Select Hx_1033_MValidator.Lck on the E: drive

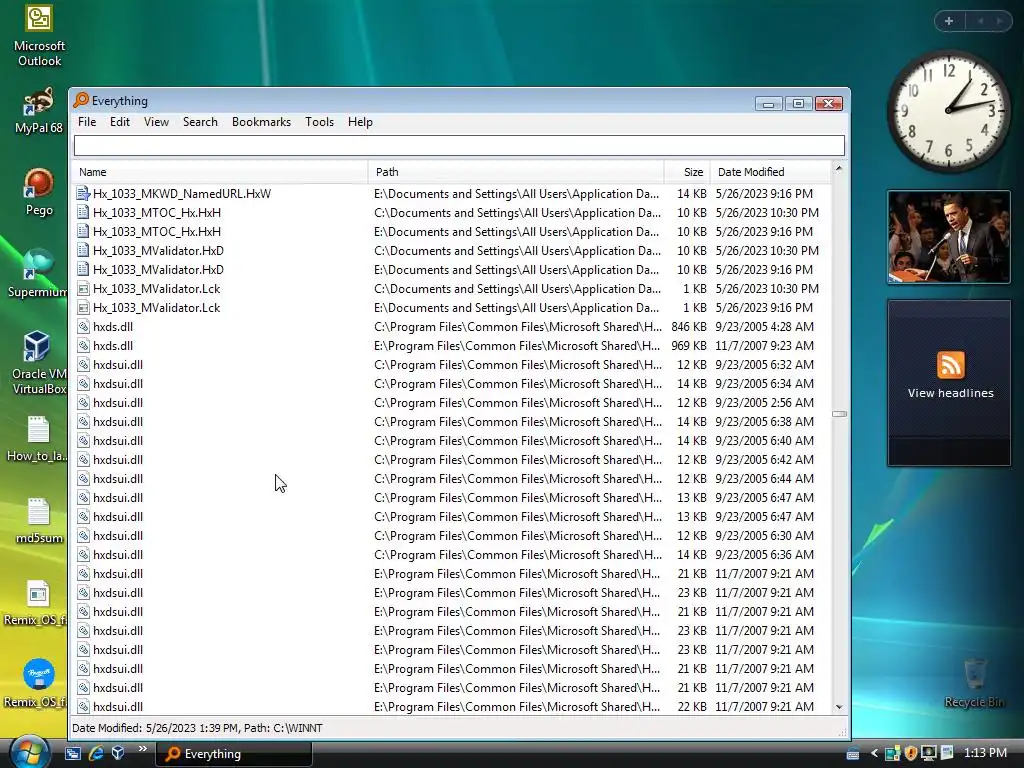(x=156, y=308)
